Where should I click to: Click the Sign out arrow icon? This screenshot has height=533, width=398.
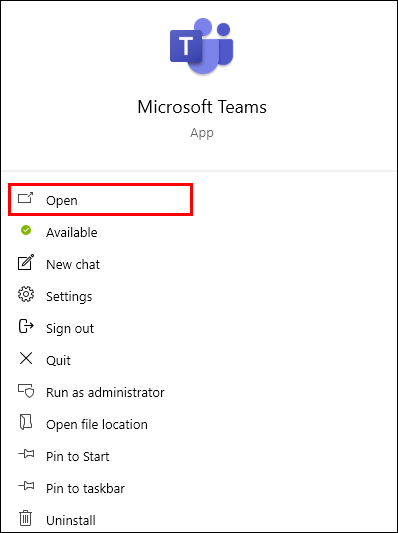point(26,326)
